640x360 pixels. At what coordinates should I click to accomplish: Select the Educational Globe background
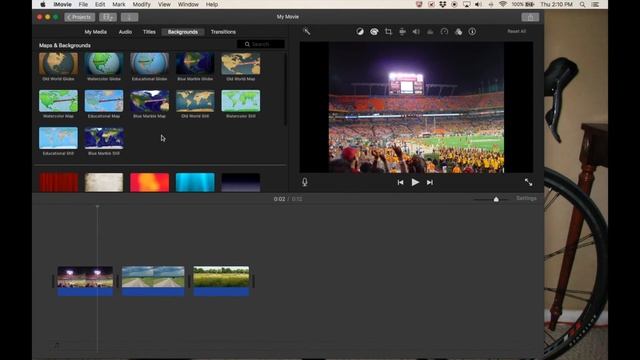click(149, 64)
